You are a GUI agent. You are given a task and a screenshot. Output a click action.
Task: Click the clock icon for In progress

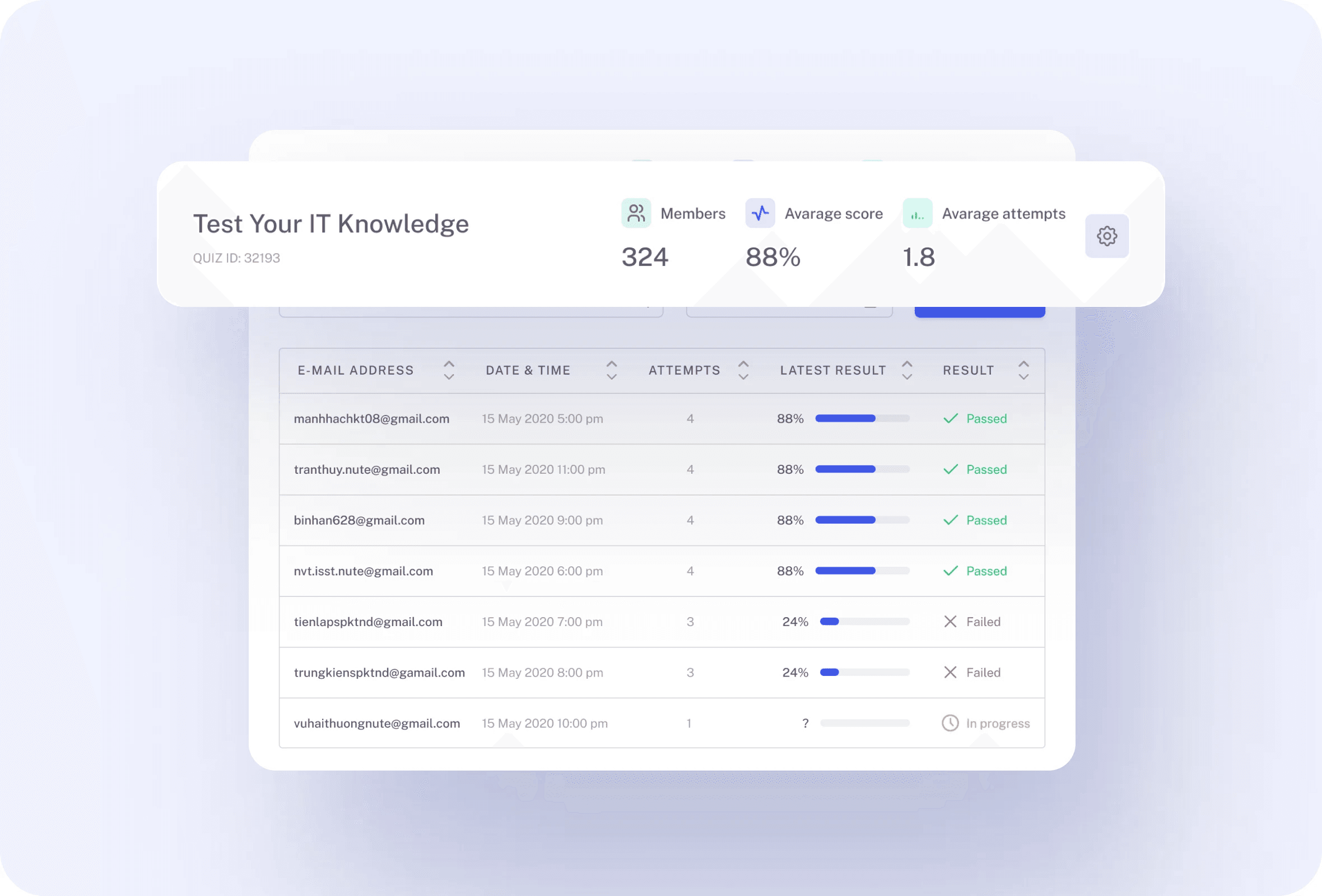950,722
